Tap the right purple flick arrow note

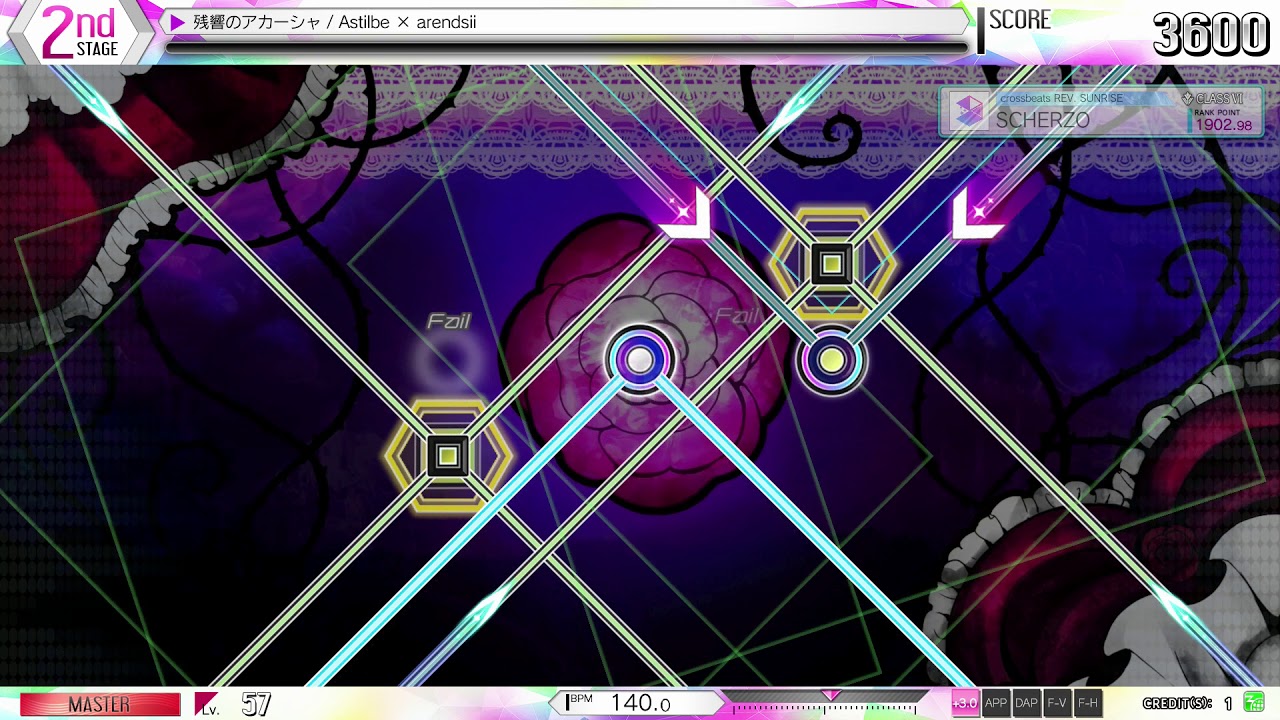(x=976, y=213)
